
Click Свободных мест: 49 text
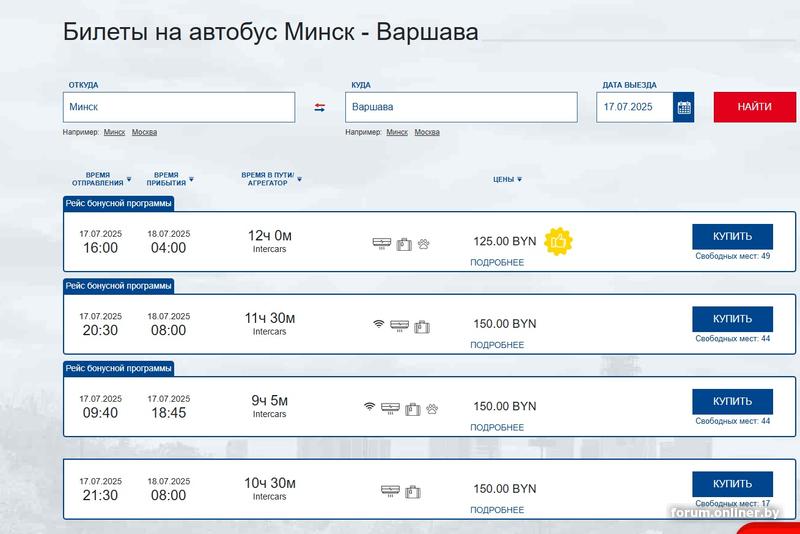point(733,256)
